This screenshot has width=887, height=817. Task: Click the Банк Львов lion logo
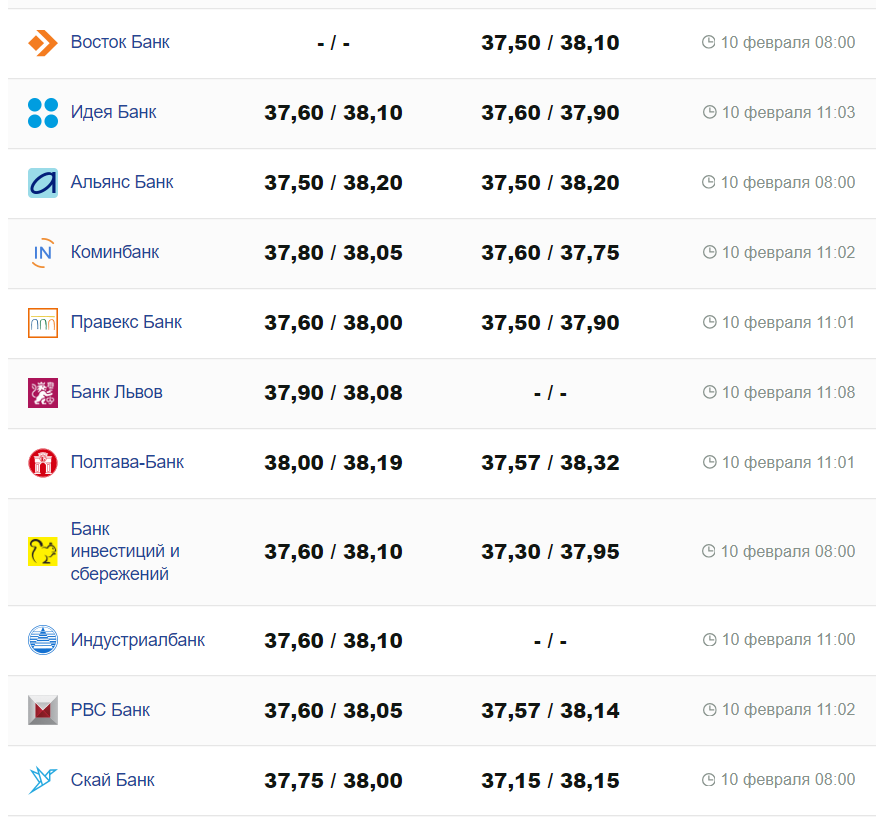tap(43, 393)
